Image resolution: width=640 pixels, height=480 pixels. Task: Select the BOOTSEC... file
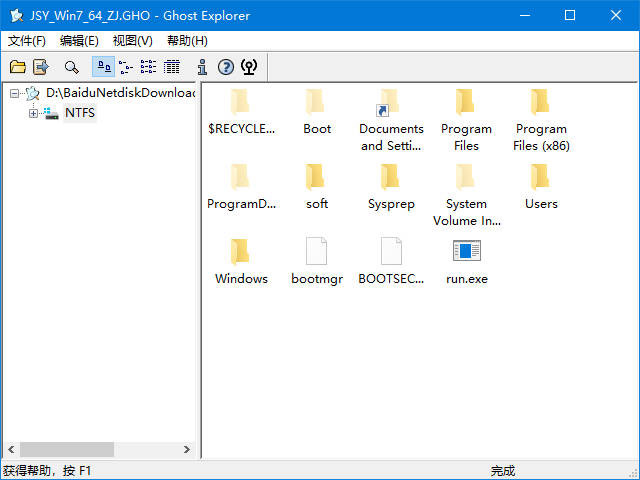point(391,262)
